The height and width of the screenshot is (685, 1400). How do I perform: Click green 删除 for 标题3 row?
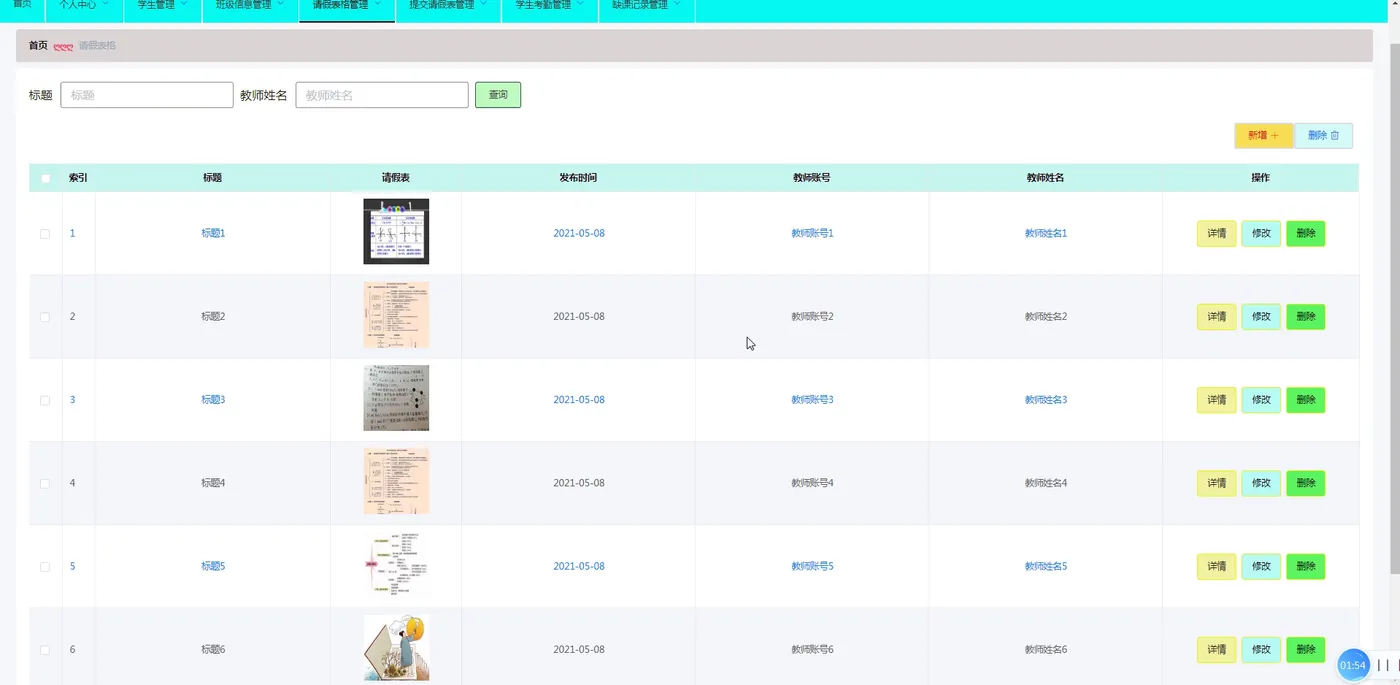[1306, 400]
